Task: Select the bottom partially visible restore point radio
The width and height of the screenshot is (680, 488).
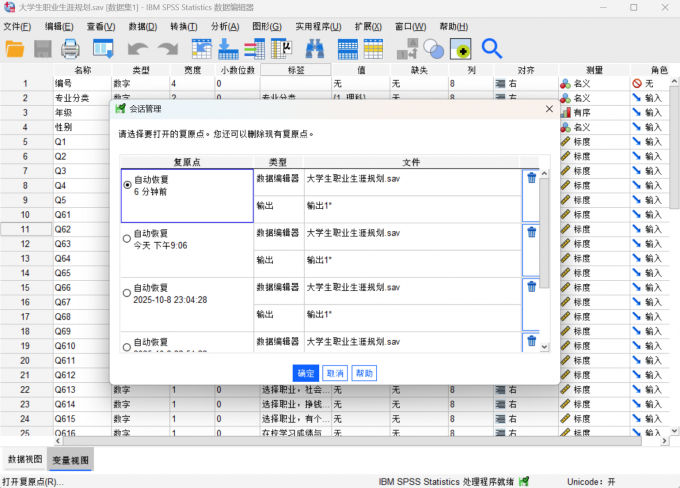Action: click(127, 347)
